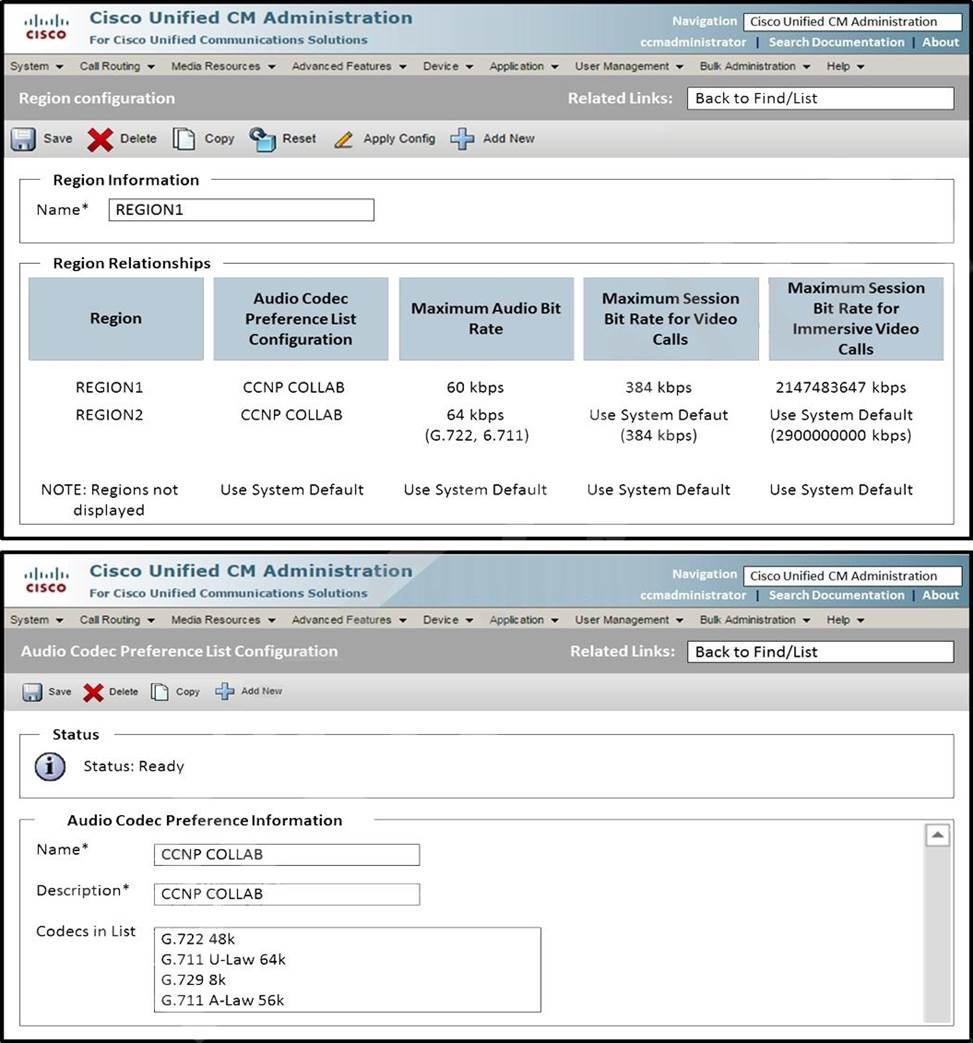Viewport: 973px width, 1043px height.
Task: Click the Save icon in Audio Codec Preference toolbar
Action: coord(32,692)
